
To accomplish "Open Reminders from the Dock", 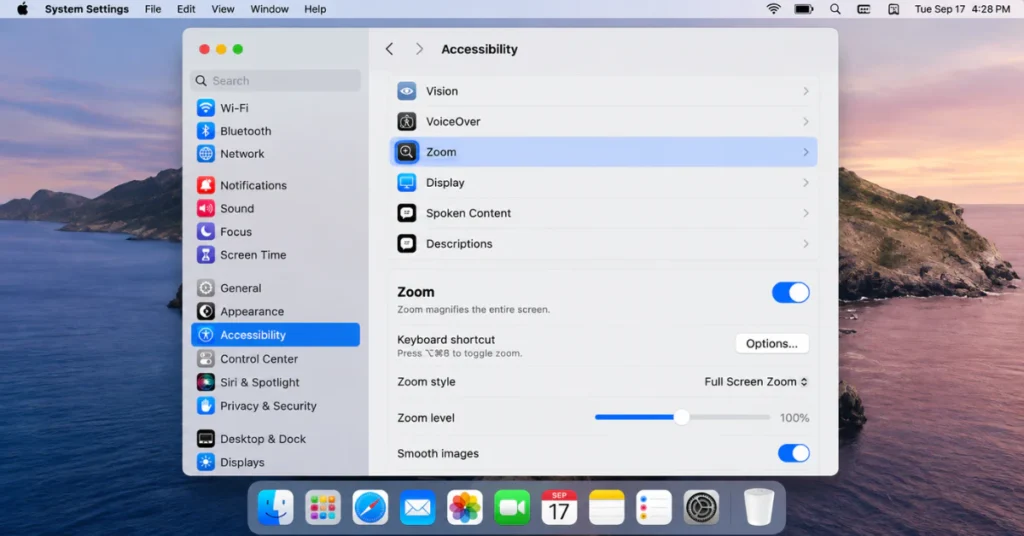I will [x=654, y=507].
